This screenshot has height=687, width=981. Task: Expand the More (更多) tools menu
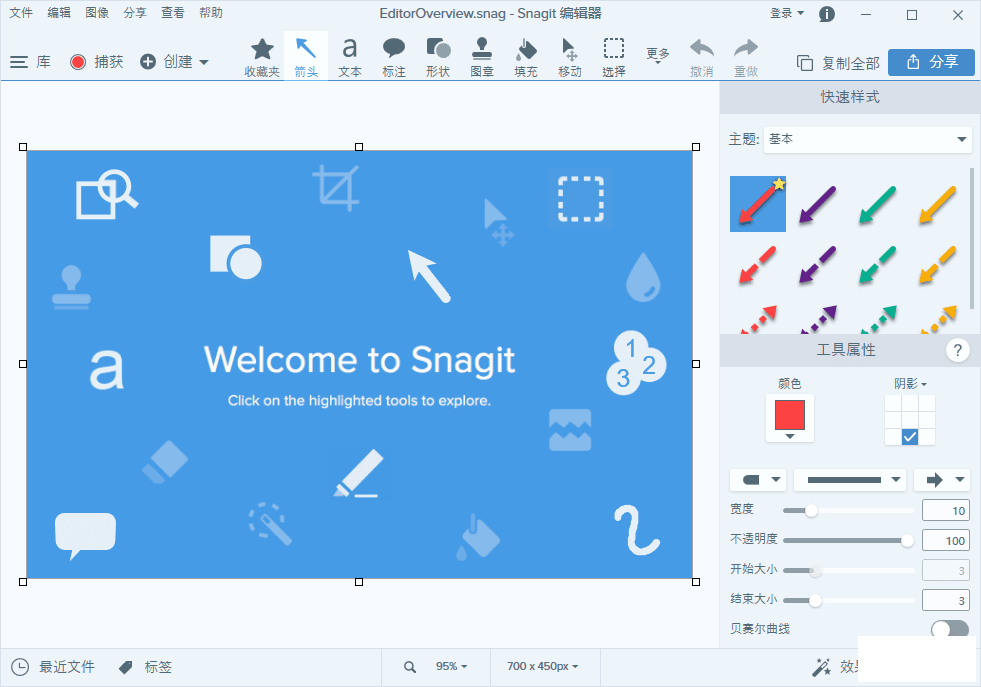point(658,56)
